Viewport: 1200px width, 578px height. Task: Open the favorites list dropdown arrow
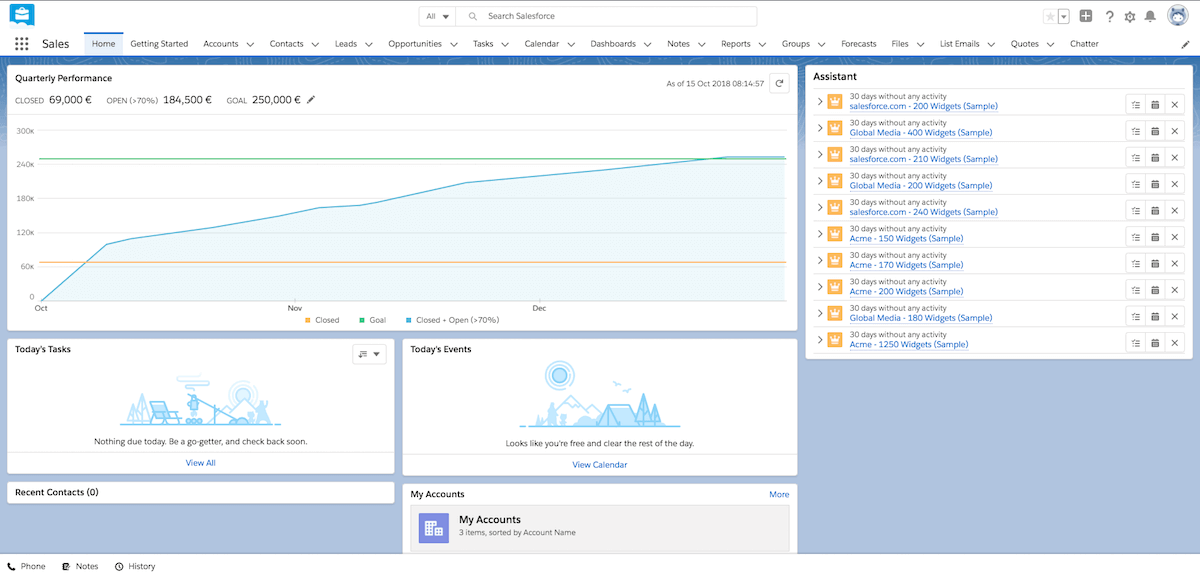coord(1064,16)
